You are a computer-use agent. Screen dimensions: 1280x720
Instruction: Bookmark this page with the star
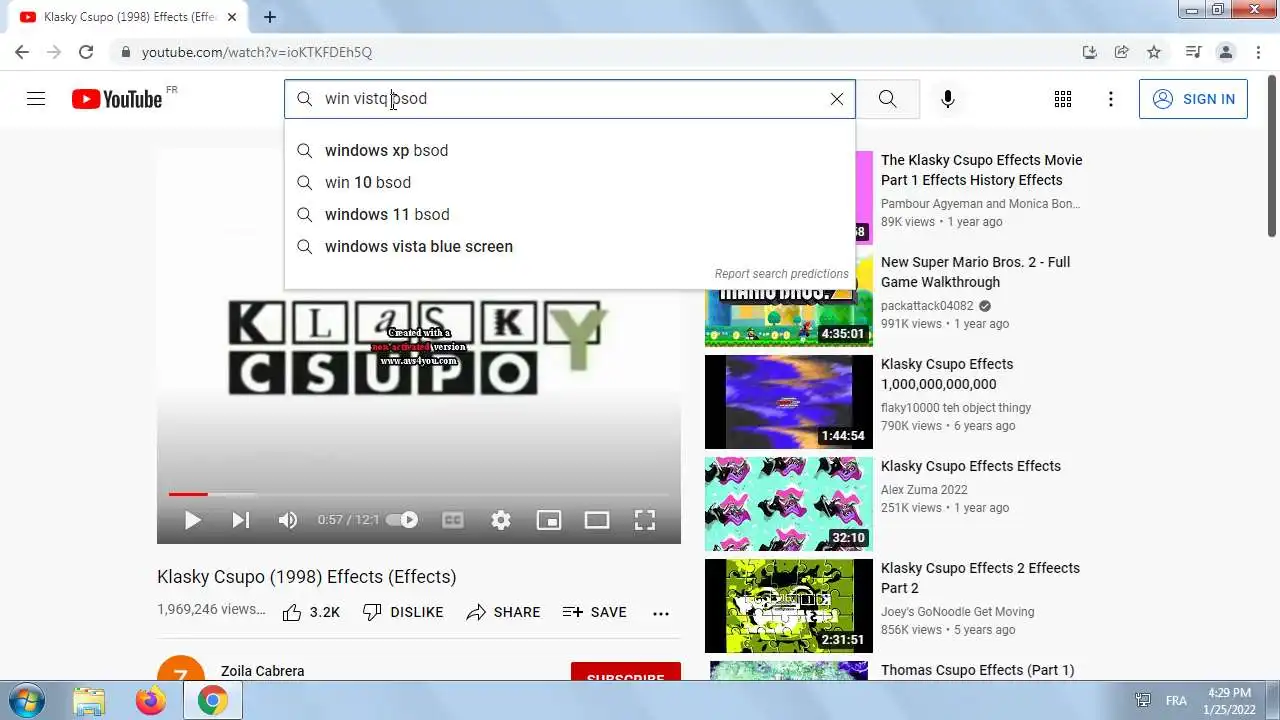[1154, 52]
